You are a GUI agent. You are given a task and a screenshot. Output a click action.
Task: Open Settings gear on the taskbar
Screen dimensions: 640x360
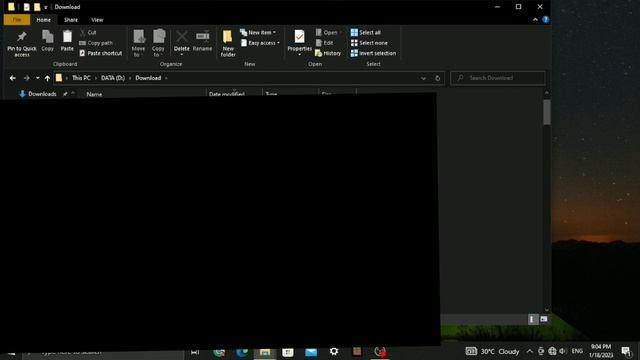pos(334,351)
